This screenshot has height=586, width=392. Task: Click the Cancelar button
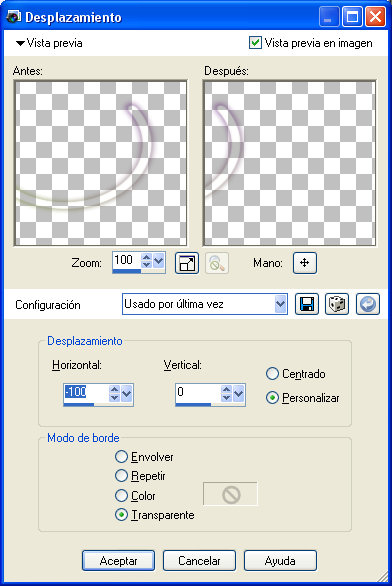[x=199, y=561]
